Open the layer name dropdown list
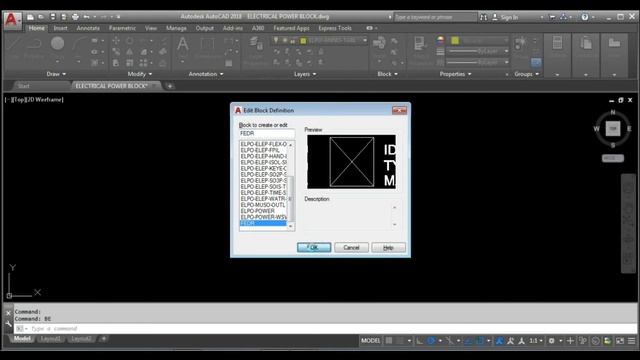Viewport: 640px width, 360px height. coord(365,40)
